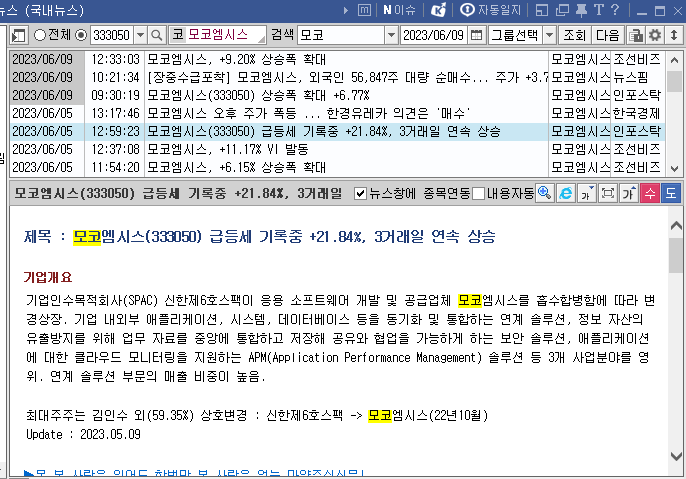This screenshot has width=686, height=479.
Task: Click the 한국경제 source cell
Action: (x=636, y=113)
